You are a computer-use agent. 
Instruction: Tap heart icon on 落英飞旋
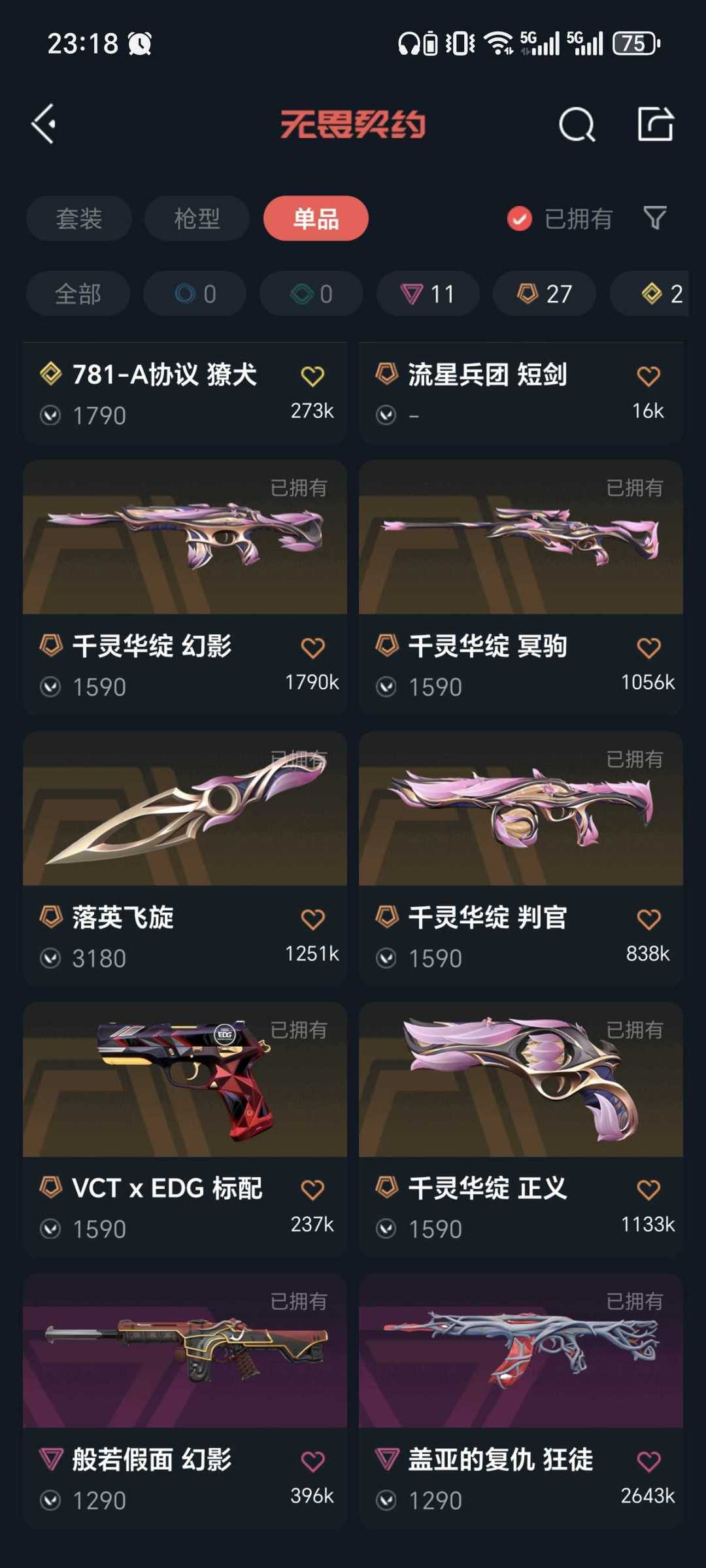point(312,919)
